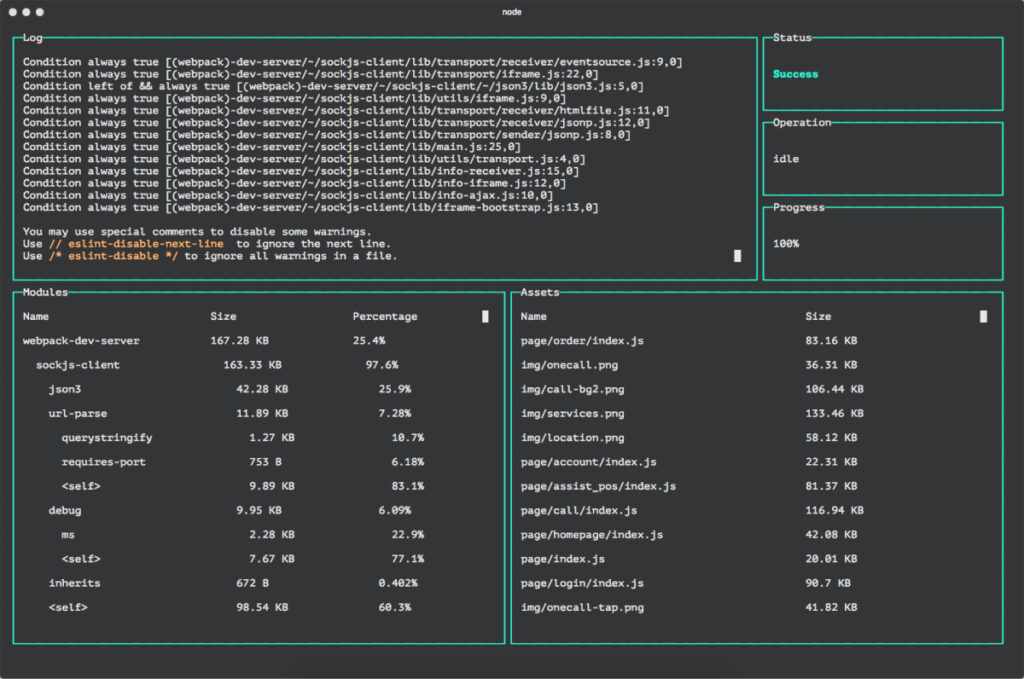The image size is (1024, 679).
Task: Click the Assets Size column header
Action: coord(818,317)
